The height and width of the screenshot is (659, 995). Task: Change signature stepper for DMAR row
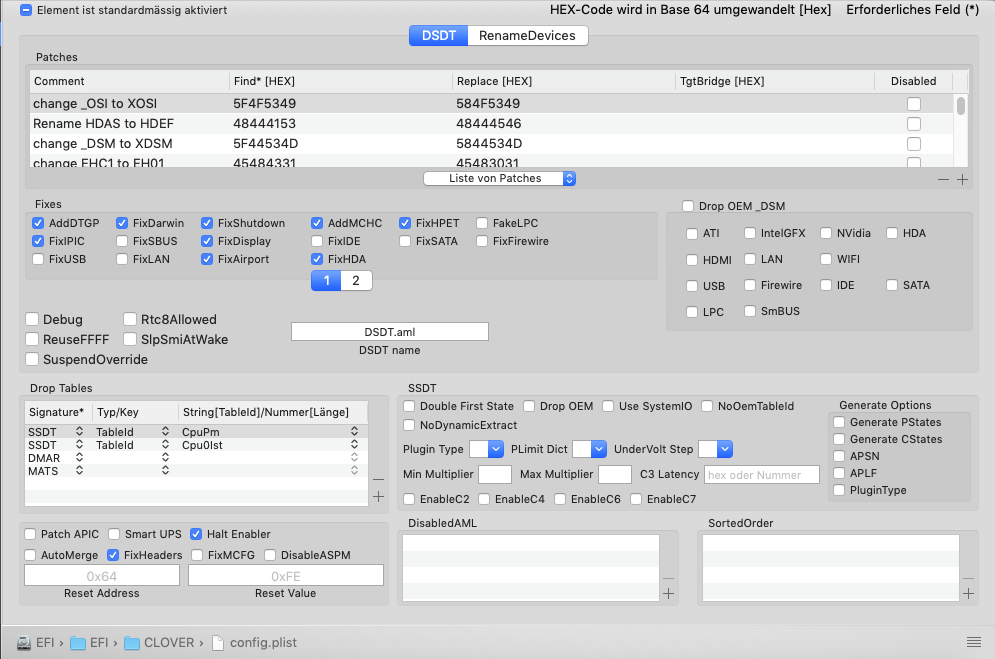(x=79, y=457)
